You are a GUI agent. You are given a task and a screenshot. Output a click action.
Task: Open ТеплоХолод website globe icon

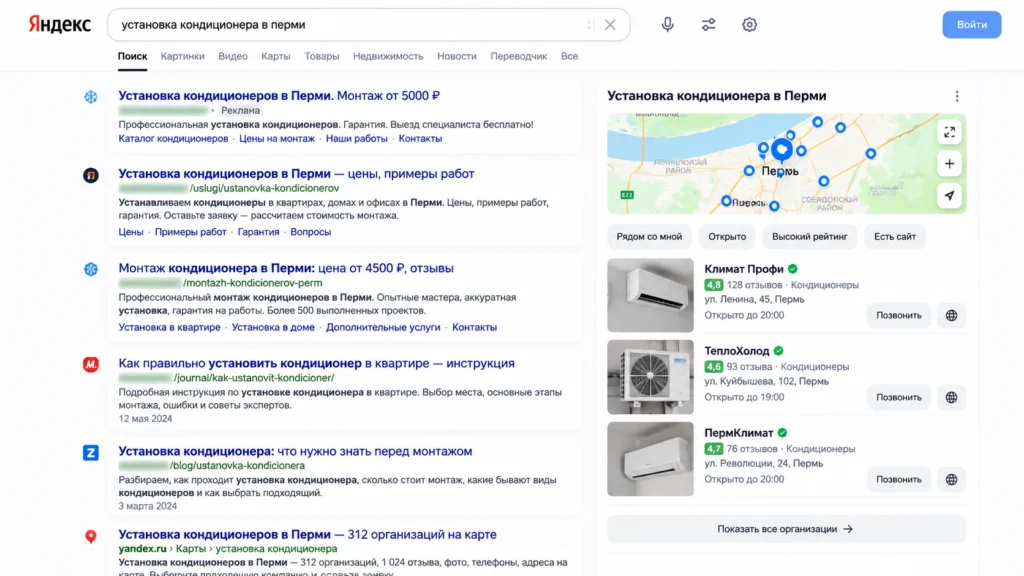952,397
